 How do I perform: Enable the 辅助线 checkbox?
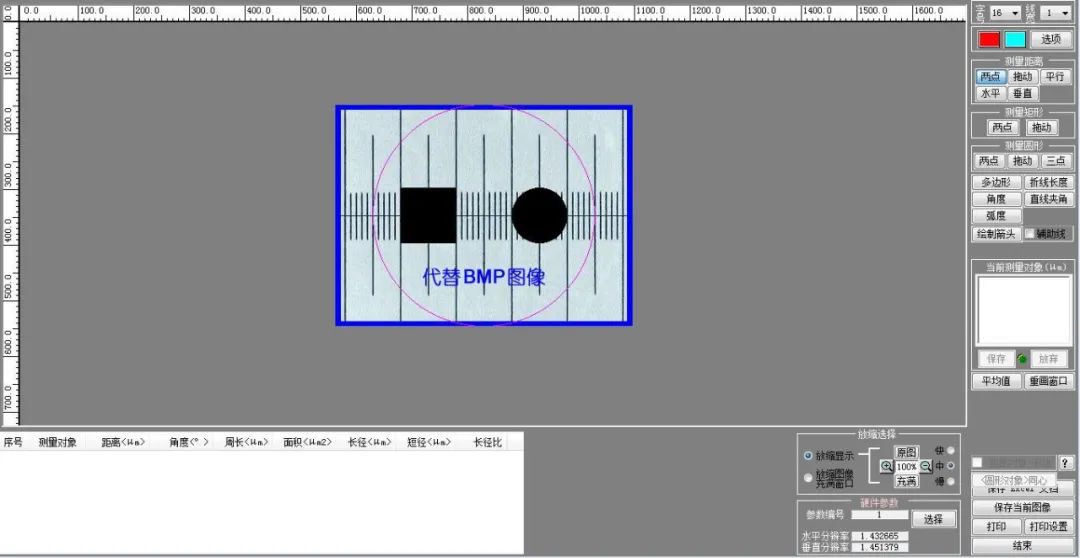pyautogui.click(x=1029, y=234)
